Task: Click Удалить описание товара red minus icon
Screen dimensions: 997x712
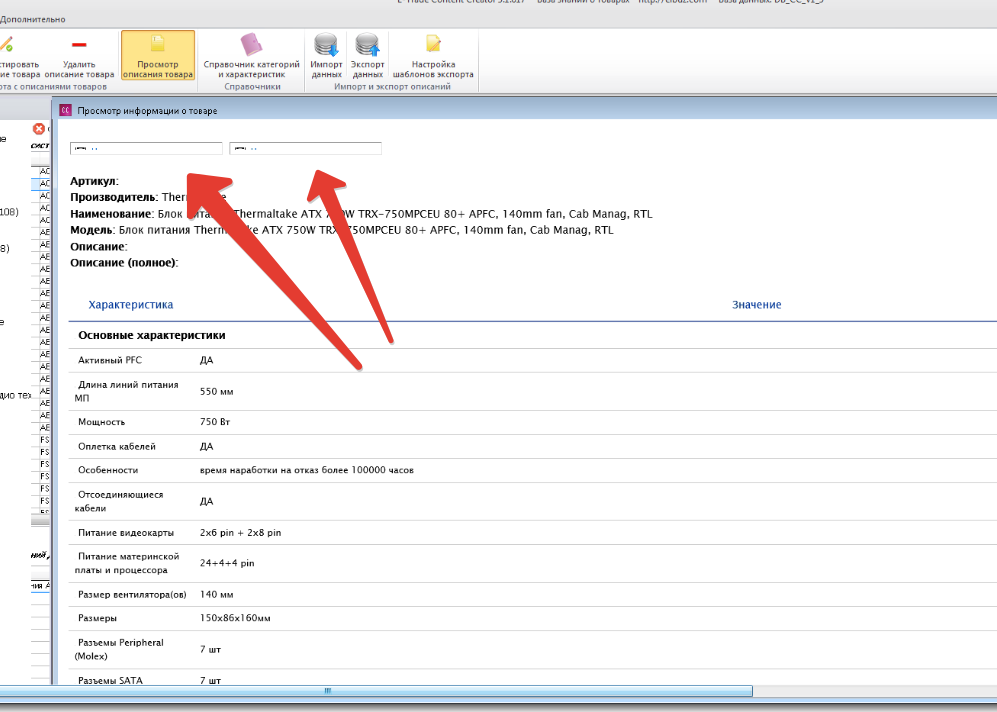Action: point(79,44)
